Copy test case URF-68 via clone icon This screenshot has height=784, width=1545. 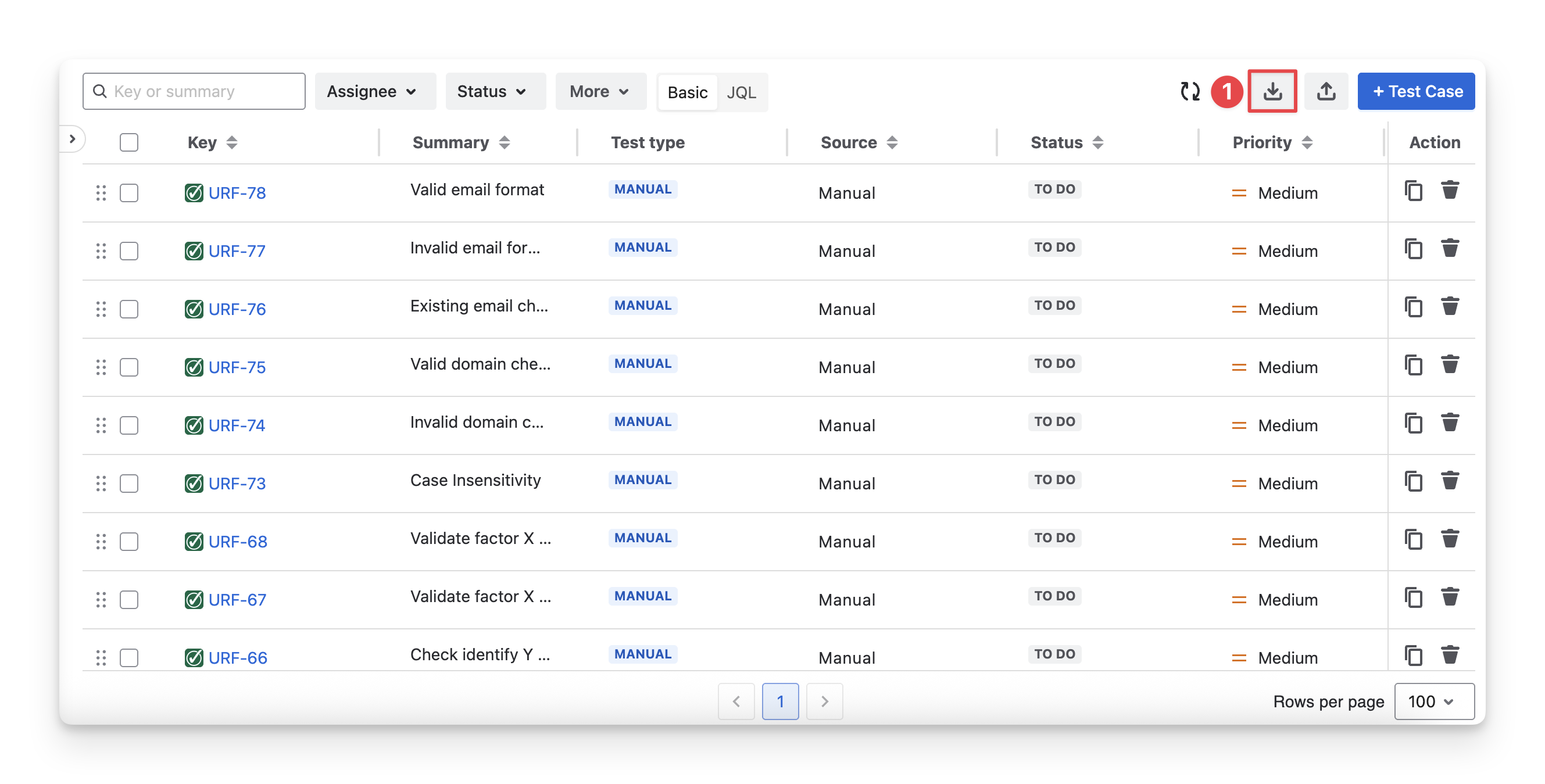point(1413,539)
